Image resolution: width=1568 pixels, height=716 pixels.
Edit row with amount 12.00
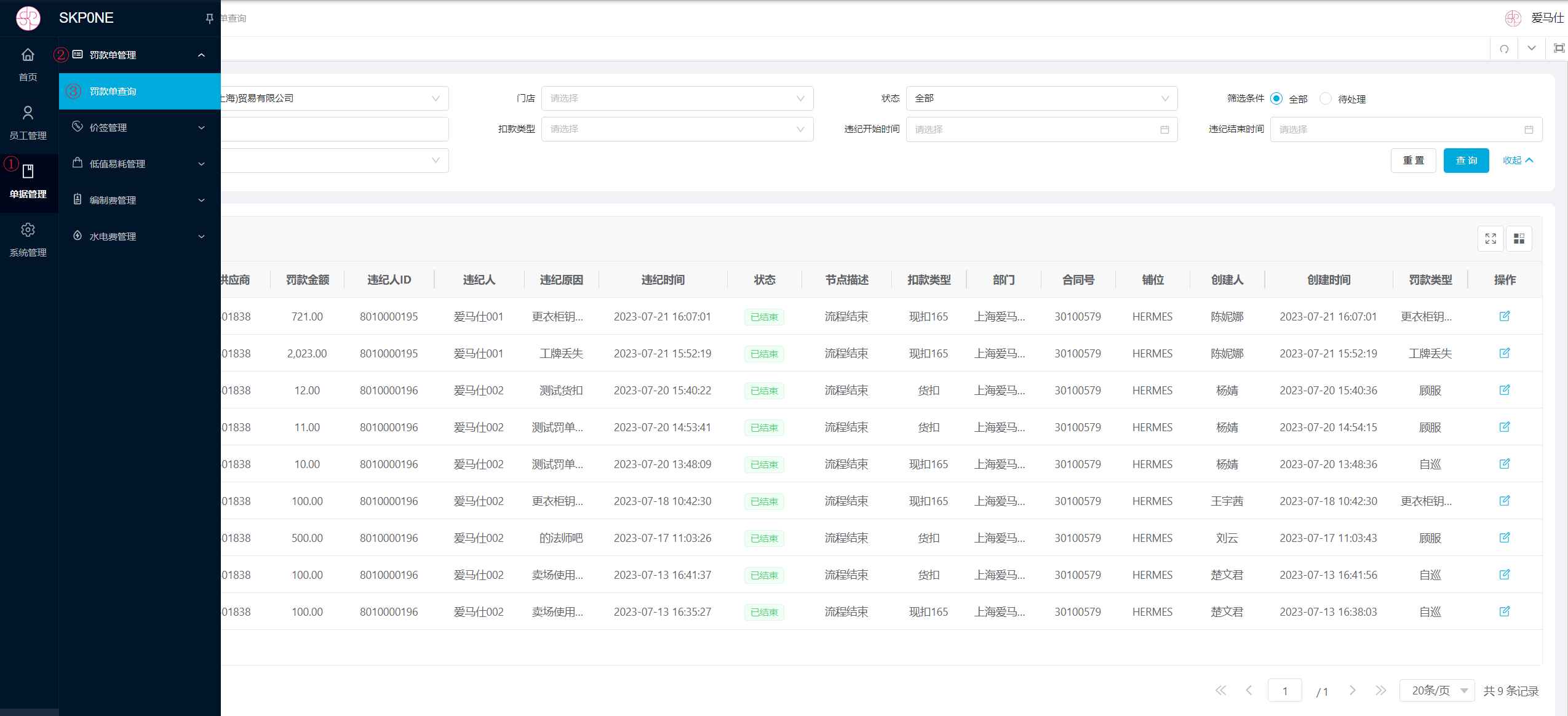tap(1505, 390)
